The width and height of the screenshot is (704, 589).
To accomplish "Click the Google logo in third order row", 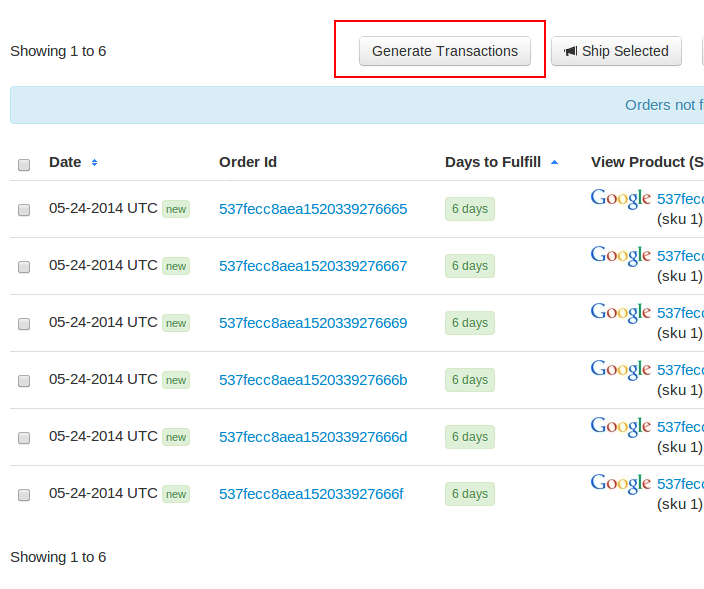I will click(x=620, y=313).
